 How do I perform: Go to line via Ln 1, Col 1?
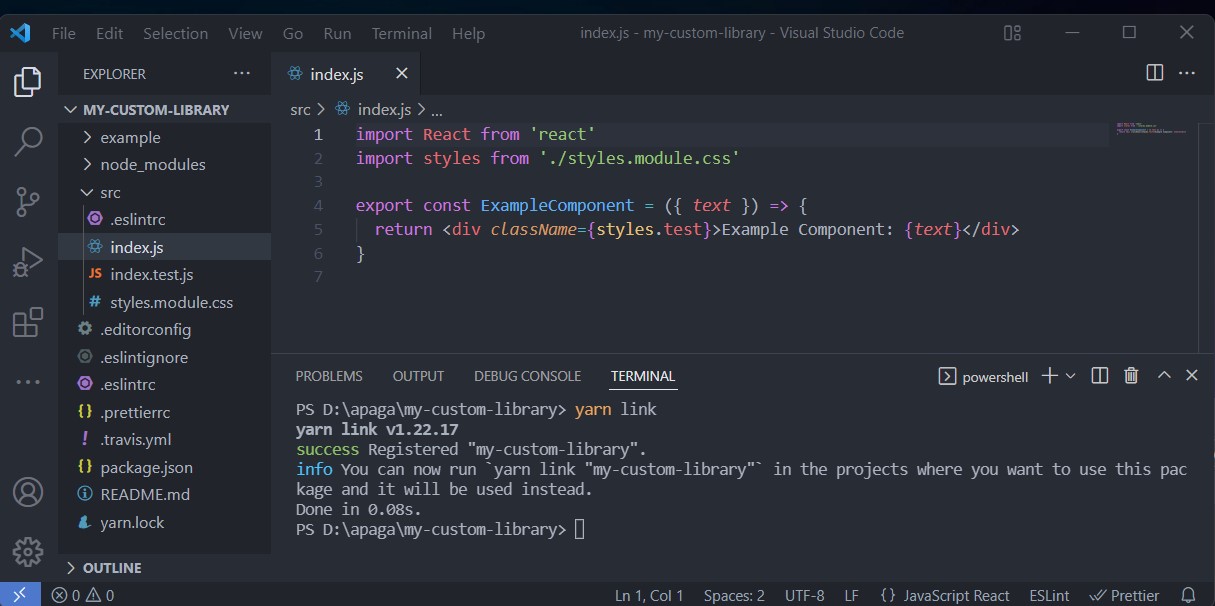coord(649,595)
